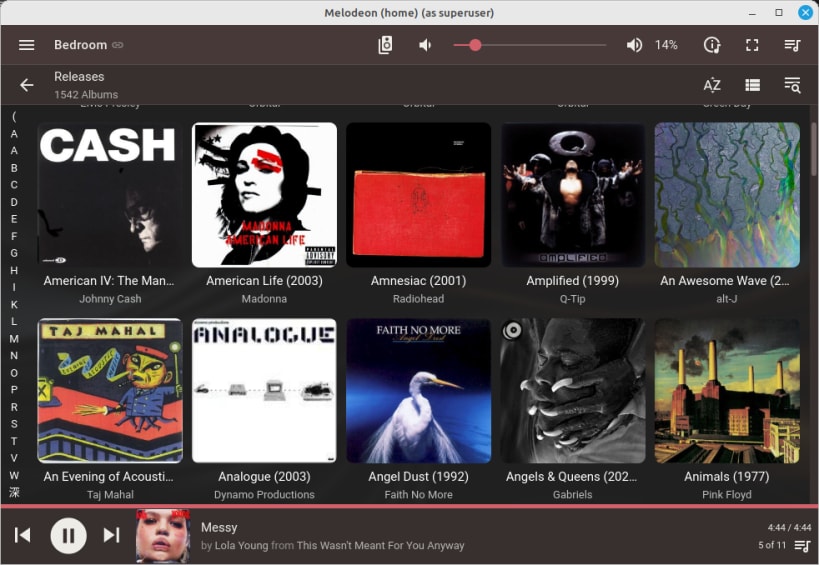Jump to letter V in index
The height and width of the screenshot is (565, 819).
[14, 458]
